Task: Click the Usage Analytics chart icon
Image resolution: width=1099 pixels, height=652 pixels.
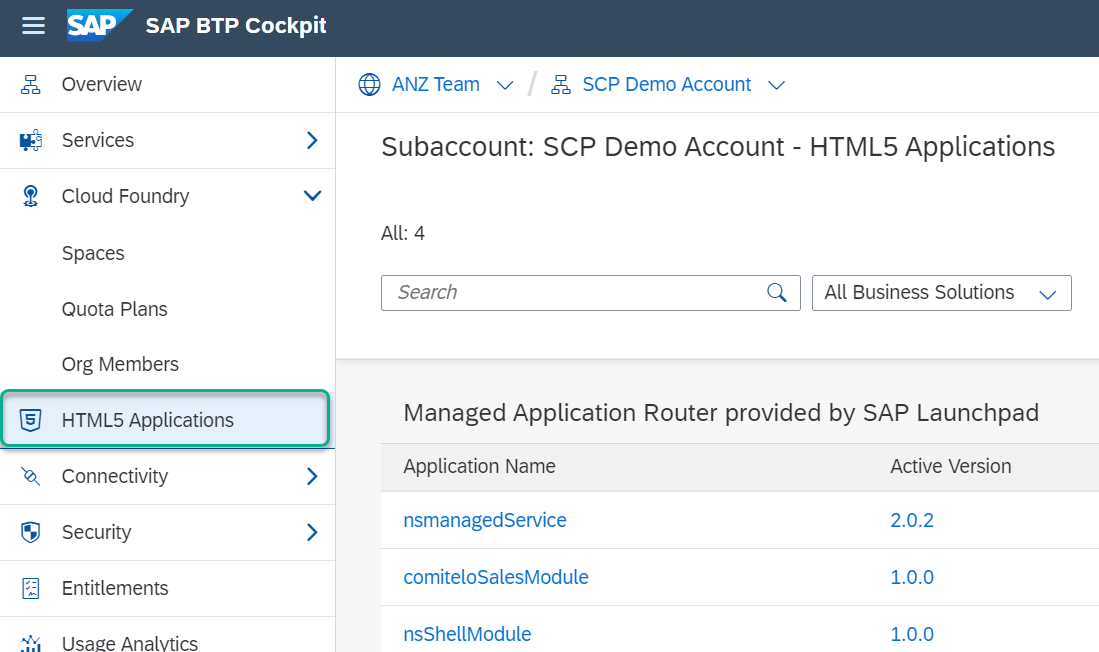Action: [30, 644]
